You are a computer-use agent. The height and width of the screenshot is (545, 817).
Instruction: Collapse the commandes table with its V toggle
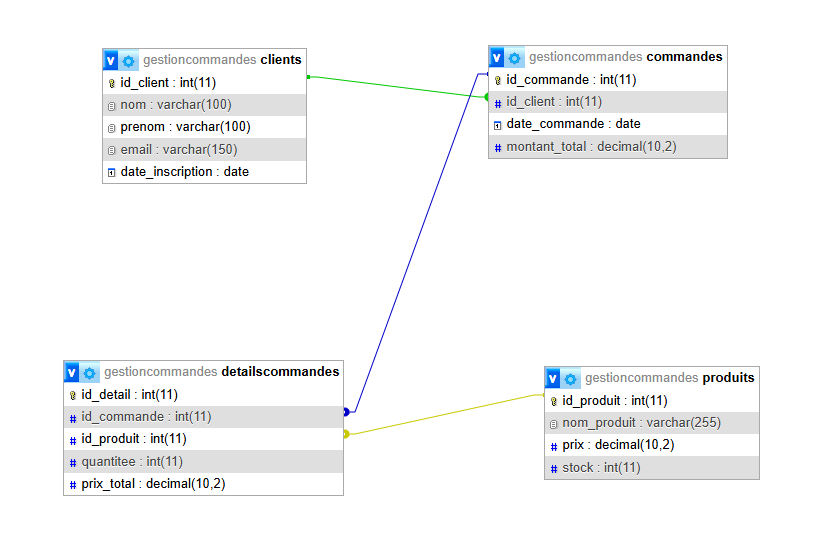point(497,58)
